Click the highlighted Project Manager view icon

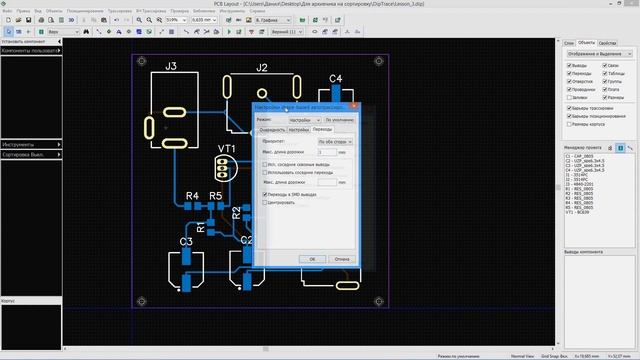point(620,148)
